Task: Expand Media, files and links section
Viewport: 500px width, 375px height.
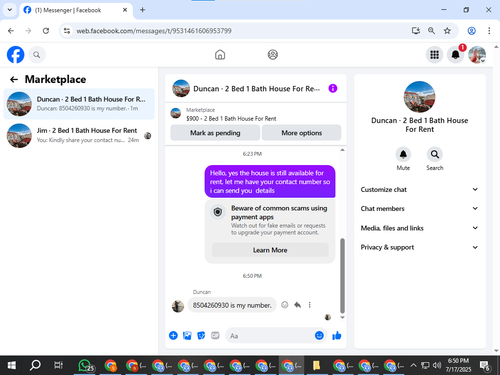Action: 419,228
